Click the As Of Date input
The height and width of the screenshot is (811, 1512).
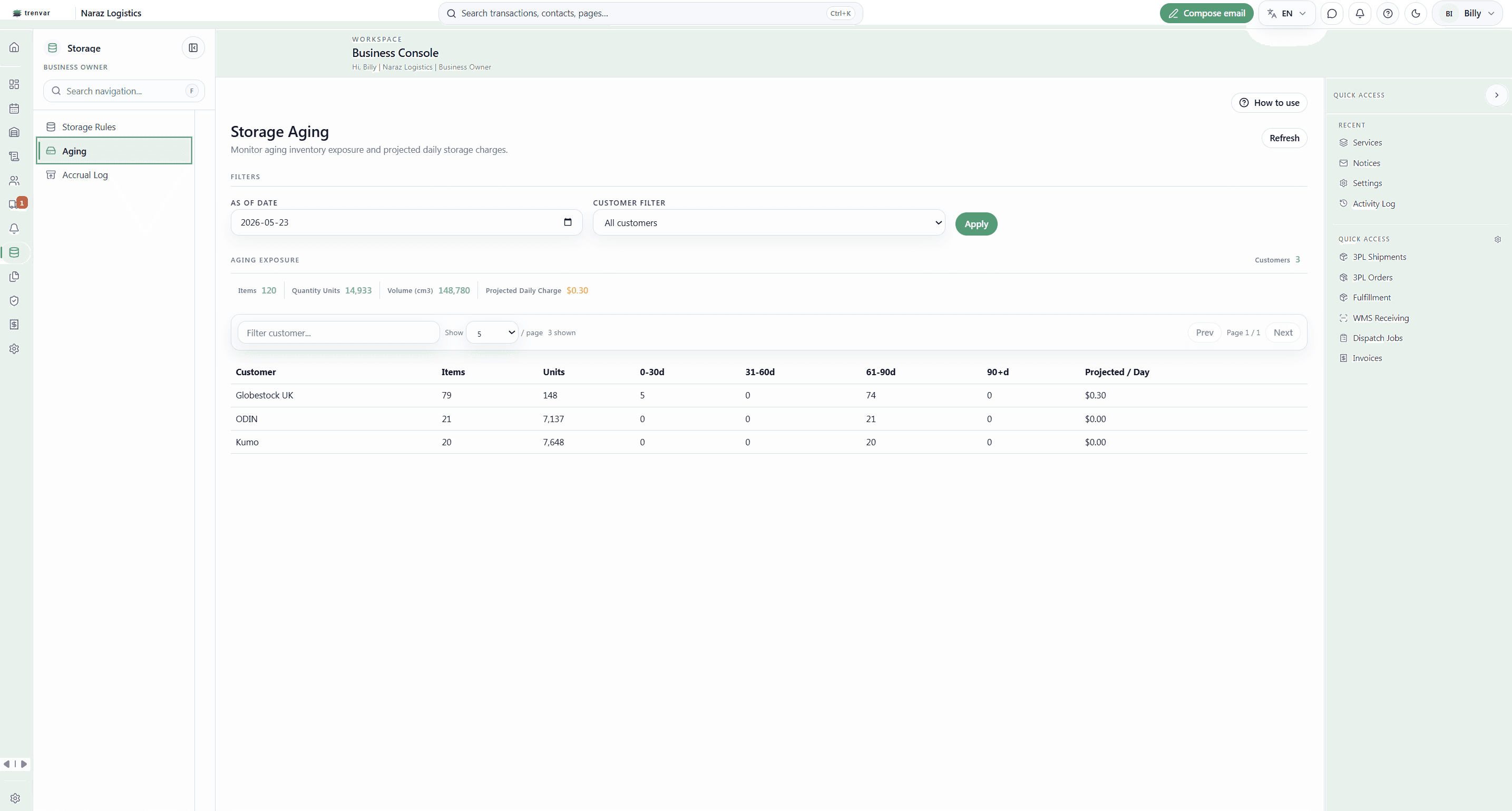tap(406, 222)
